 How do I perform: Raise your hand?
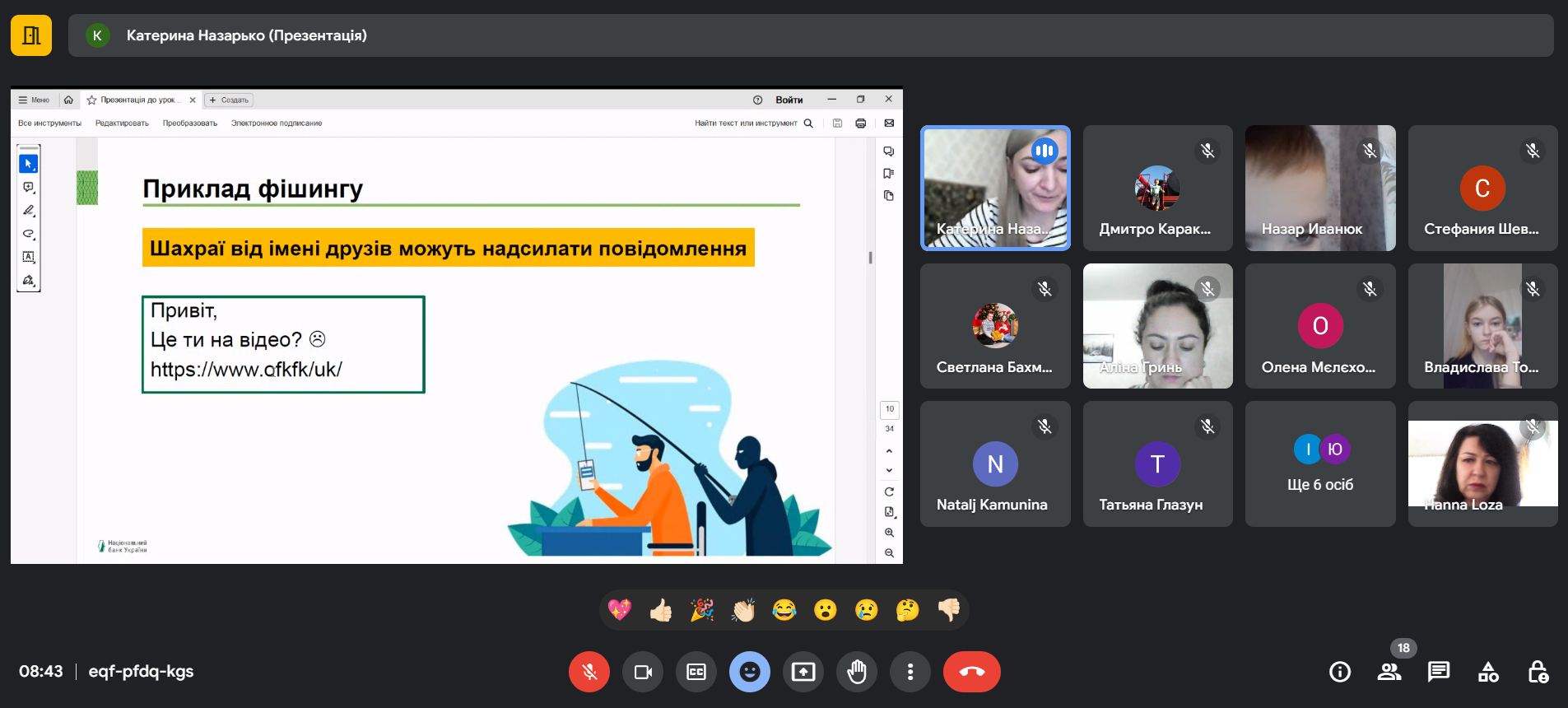pyautogui.click(x=857, y=672)
